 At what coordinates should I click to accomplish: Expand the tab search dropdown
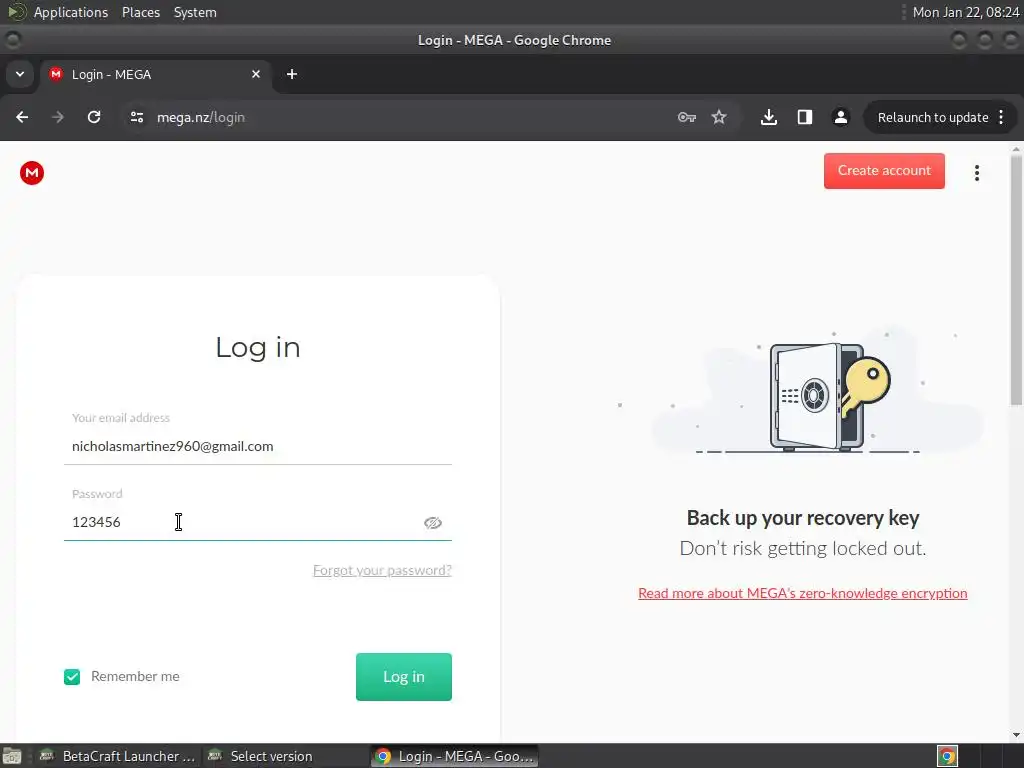coord(20,74)
